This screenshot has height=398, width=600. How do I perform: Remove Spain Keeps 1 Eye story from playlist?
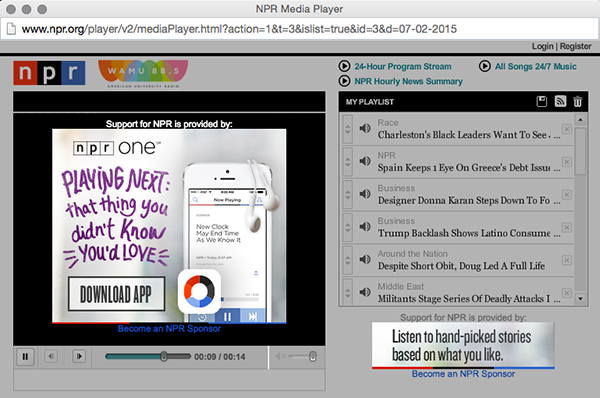pos(567,162)
